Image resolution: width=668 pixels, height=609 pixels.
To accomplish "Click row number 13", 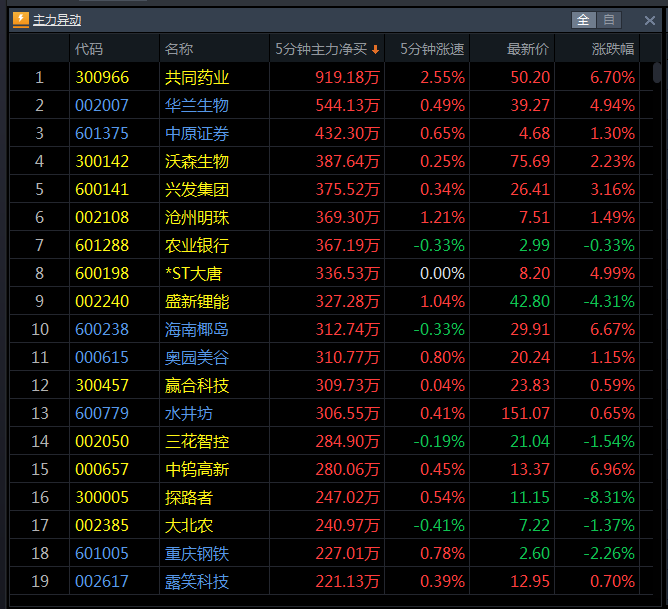I will [x=40, y=413].
